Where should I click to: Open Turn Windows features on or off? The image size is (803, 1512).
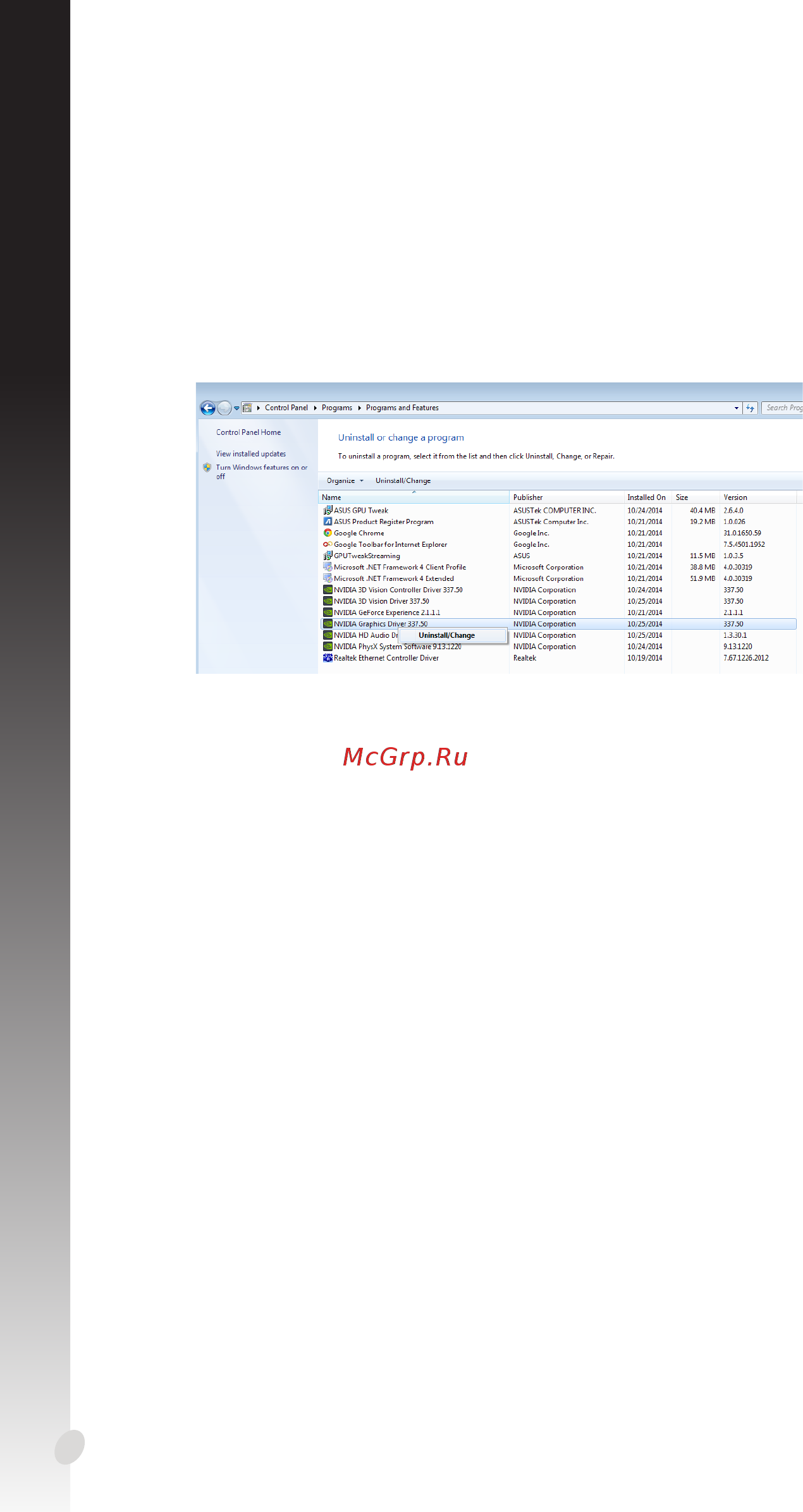point(262,472)
